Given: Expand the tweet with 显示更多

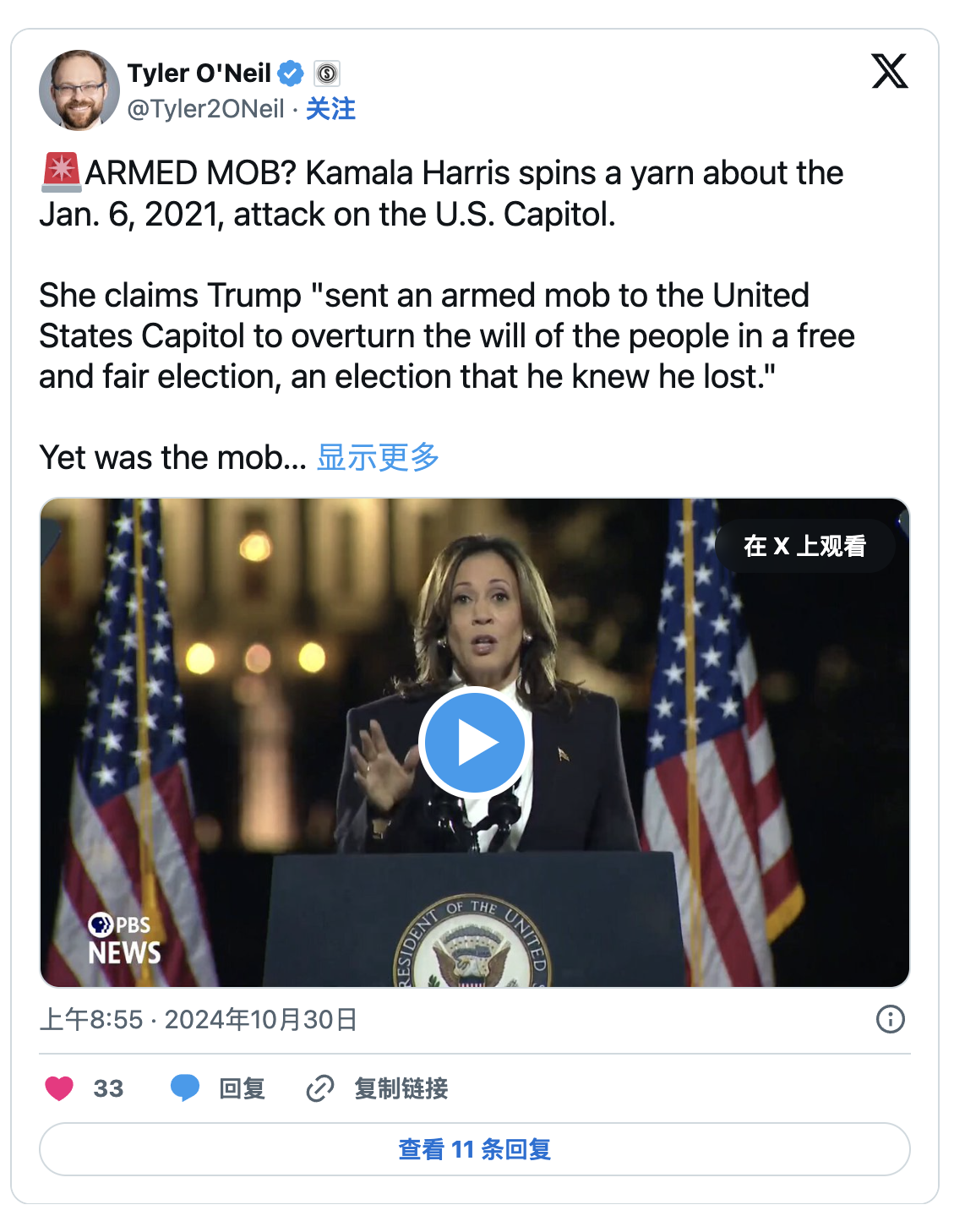Looking at the screenshot, I should [378, 457].
